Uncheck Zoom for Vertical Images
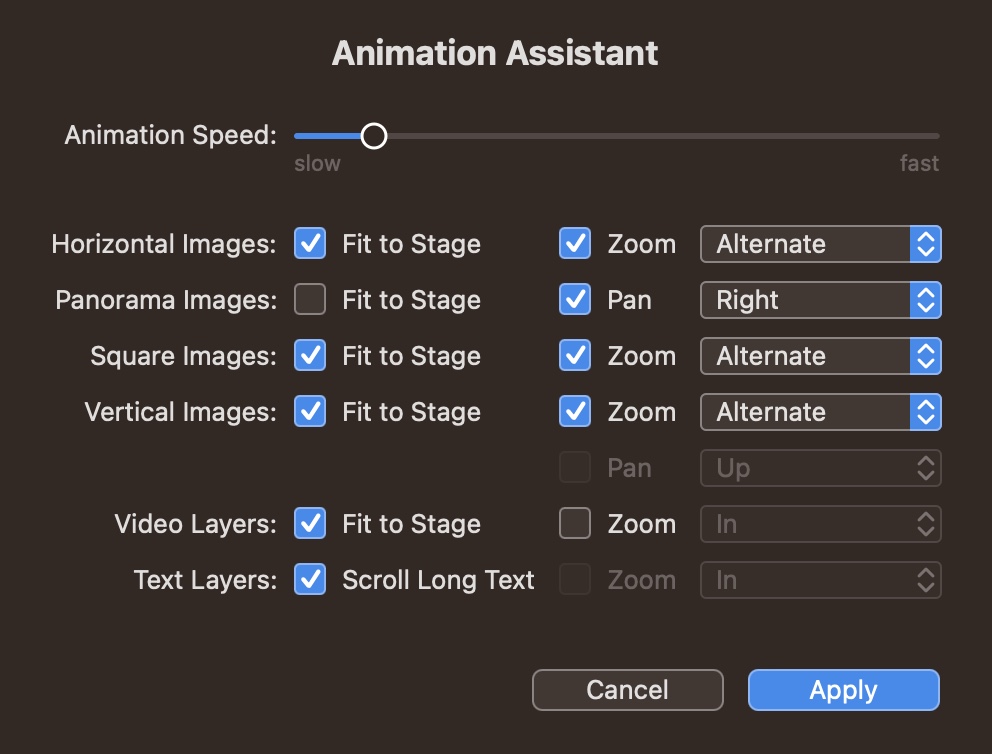This screenshot has height=754, width=992. click(575, 412)
